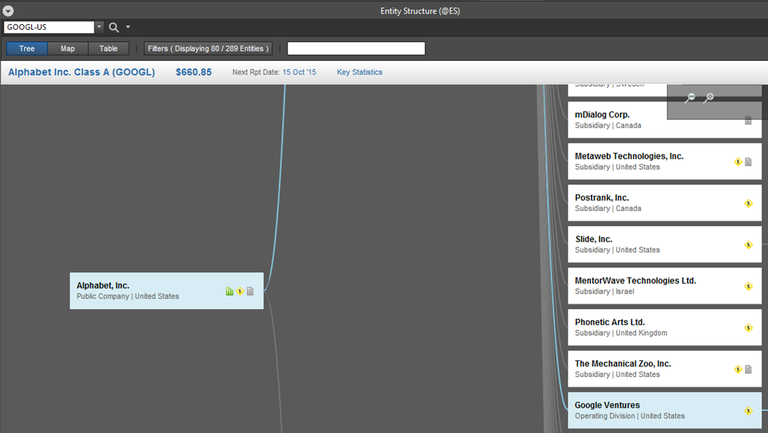Open Filters displaying 80 / 289 Entities
The width and height of the screenshot is (768, 433).
[x=208, y=48]
